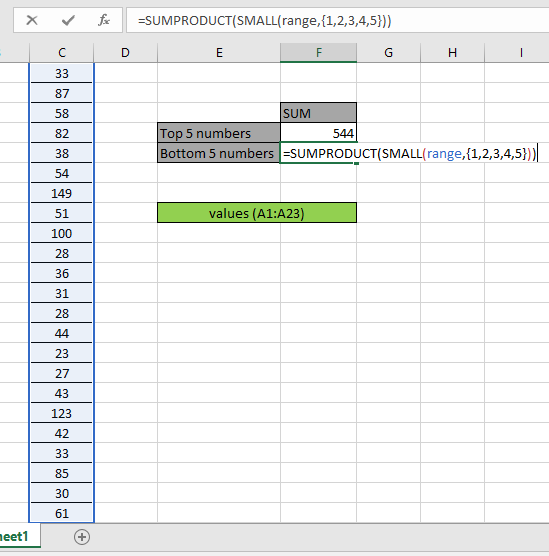Select the green 'values (A1:A23)' cell
This screenshot has width=549, height=556.
(257, 213)
